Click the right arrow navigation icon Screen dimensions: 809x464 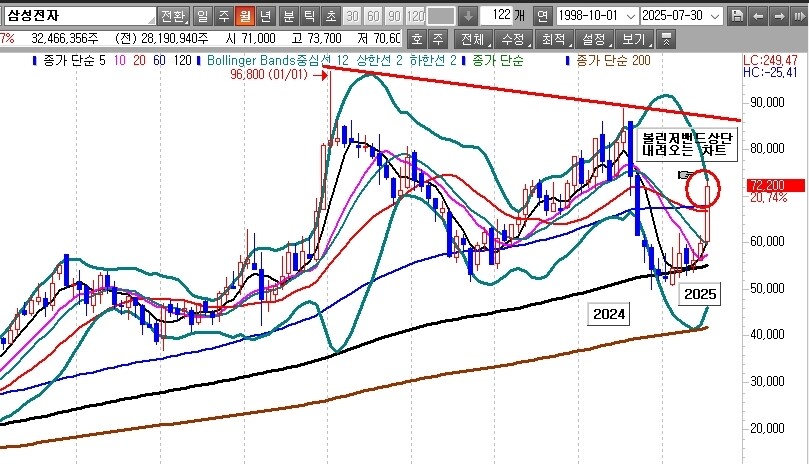pyautogui.click(x=779, y=16)
